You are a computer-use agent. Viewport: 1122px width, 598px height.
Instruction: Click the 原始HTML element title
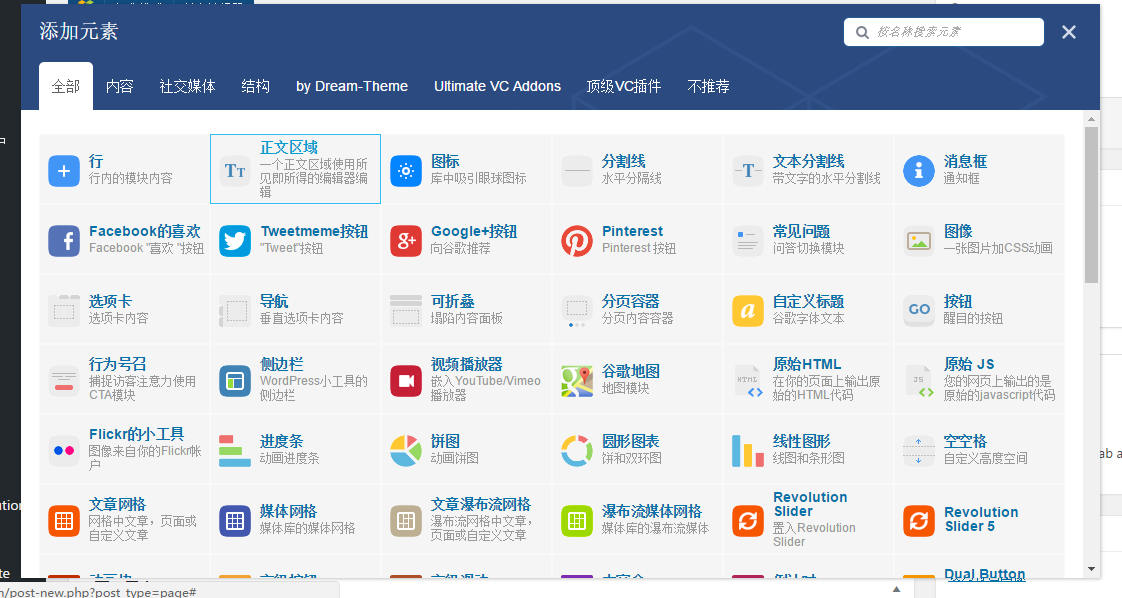[x=807, y=364]
